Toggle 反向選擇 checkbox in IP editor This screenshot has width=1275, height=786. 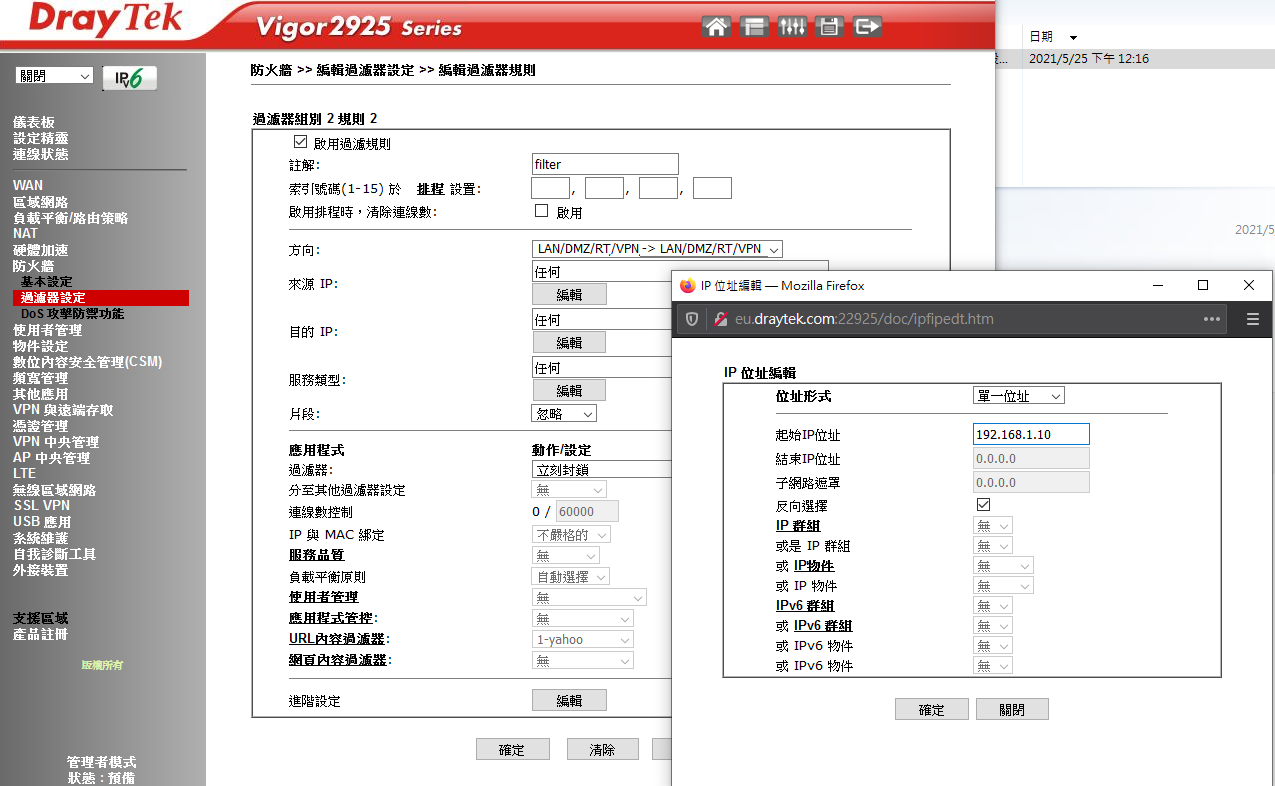[x=983, y=505]
